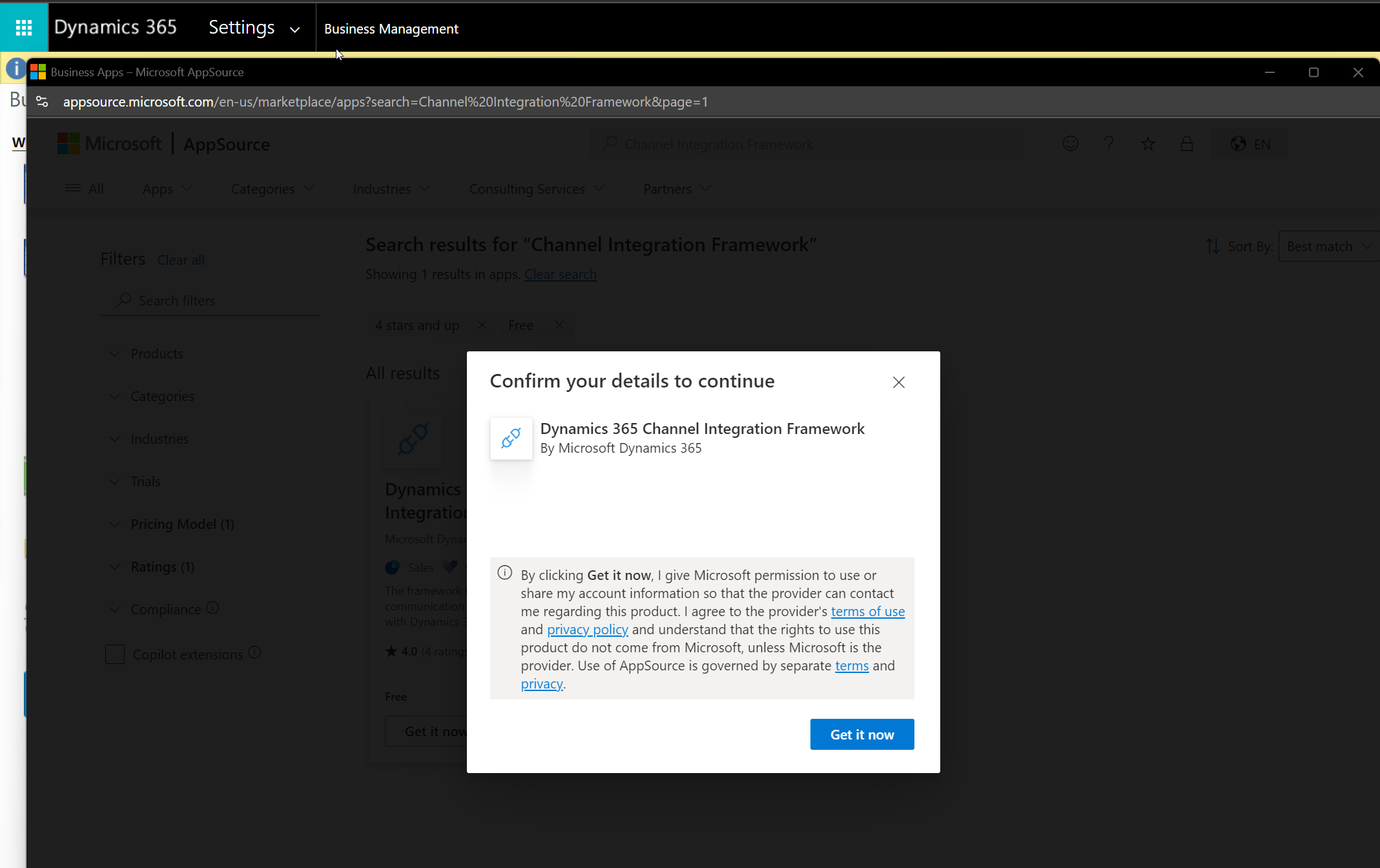Click the Search filters input
This screenshot has height=868, width=1380.
click(209, 301)
